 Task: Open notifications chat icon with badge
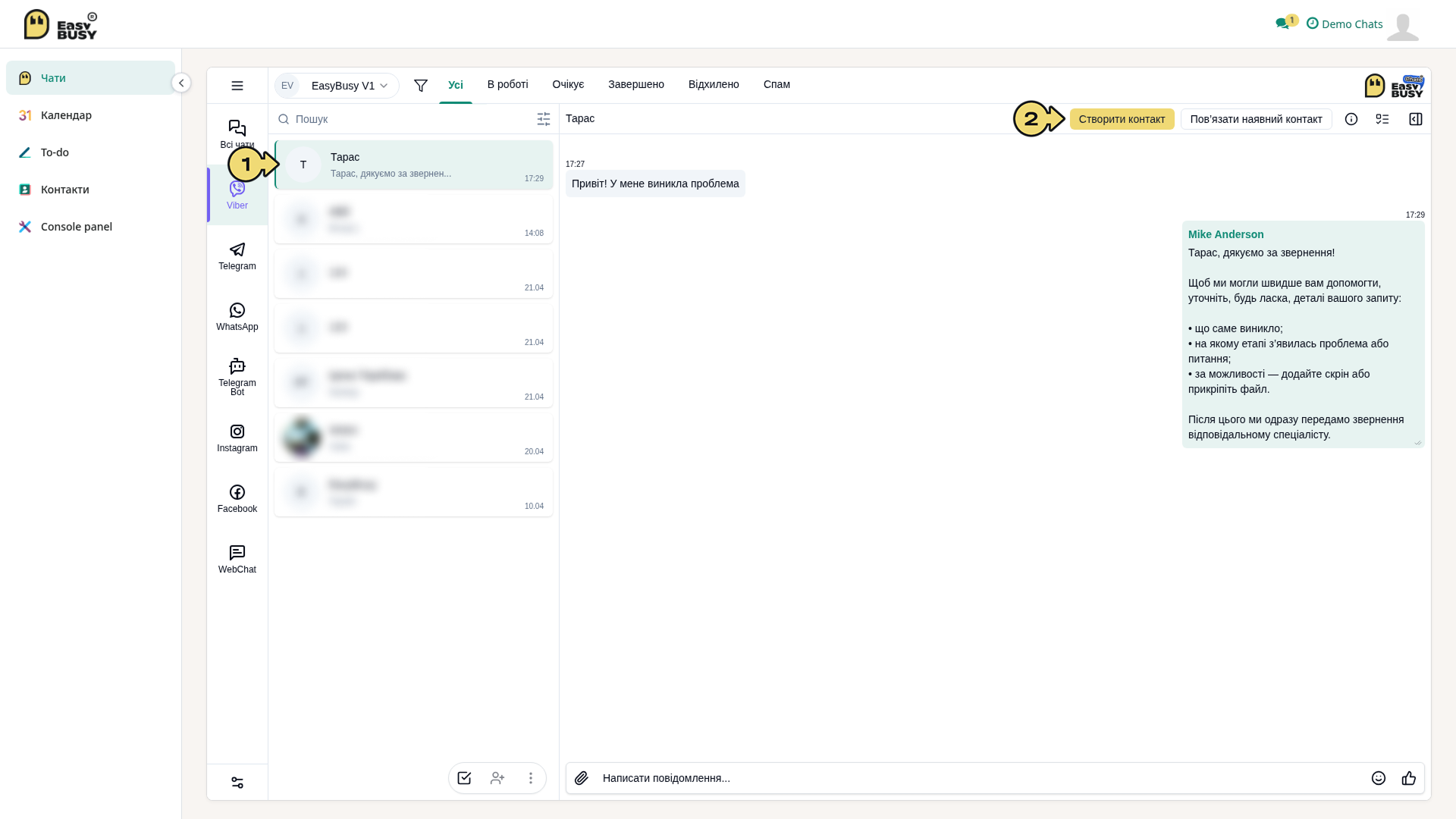(1286, 23)
